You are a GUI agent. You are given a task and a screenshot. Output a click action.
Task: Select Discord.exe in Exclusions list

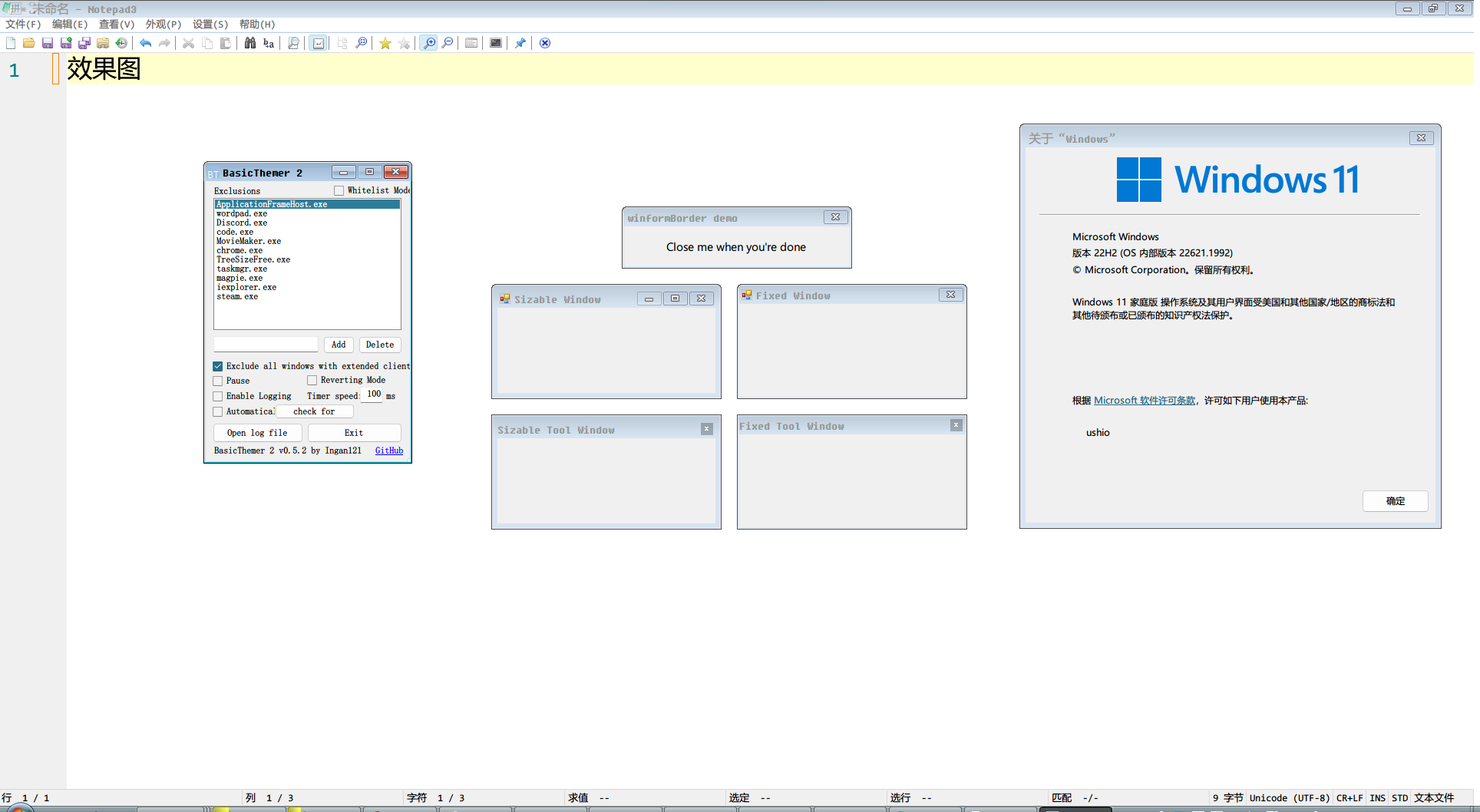pos(307,223)
